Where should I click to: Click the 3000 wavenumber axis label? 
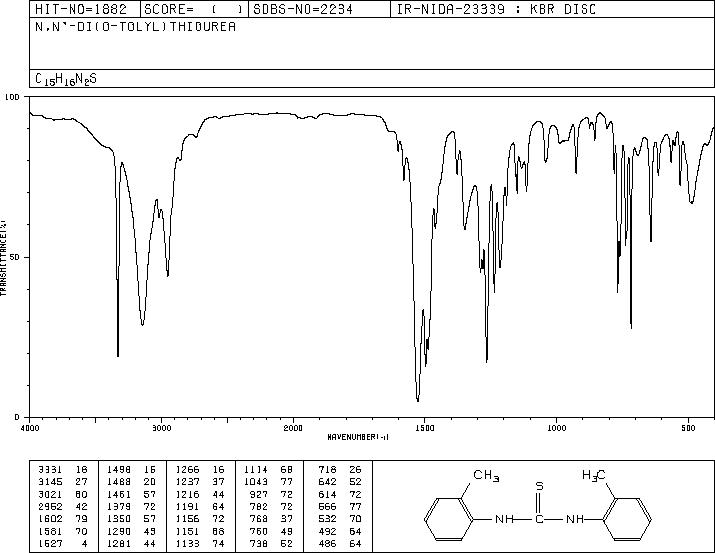161,428
